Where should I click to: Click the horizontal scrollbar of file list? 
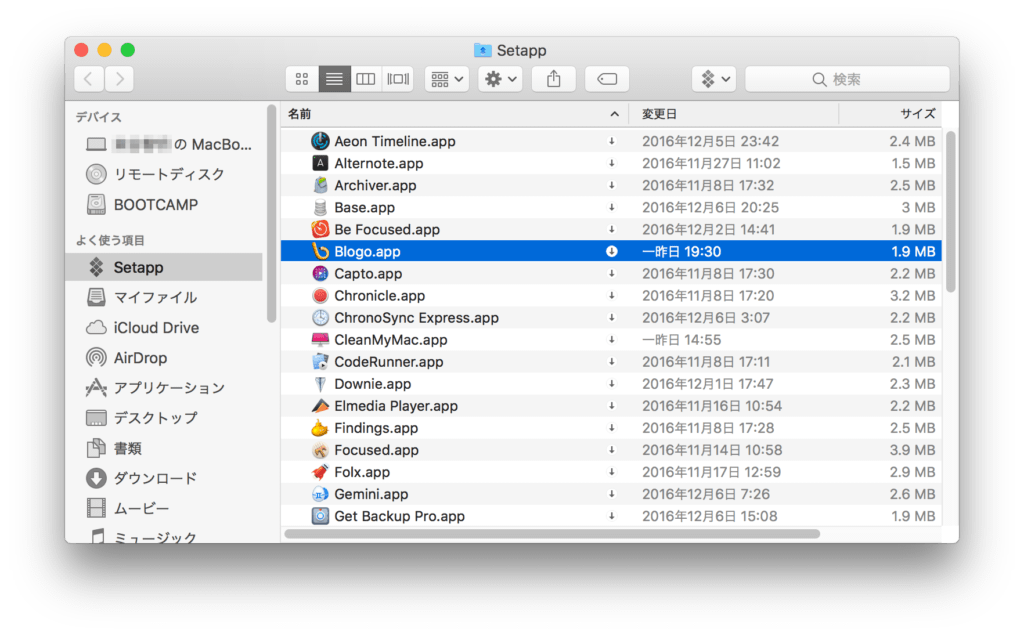pos(552,534)
